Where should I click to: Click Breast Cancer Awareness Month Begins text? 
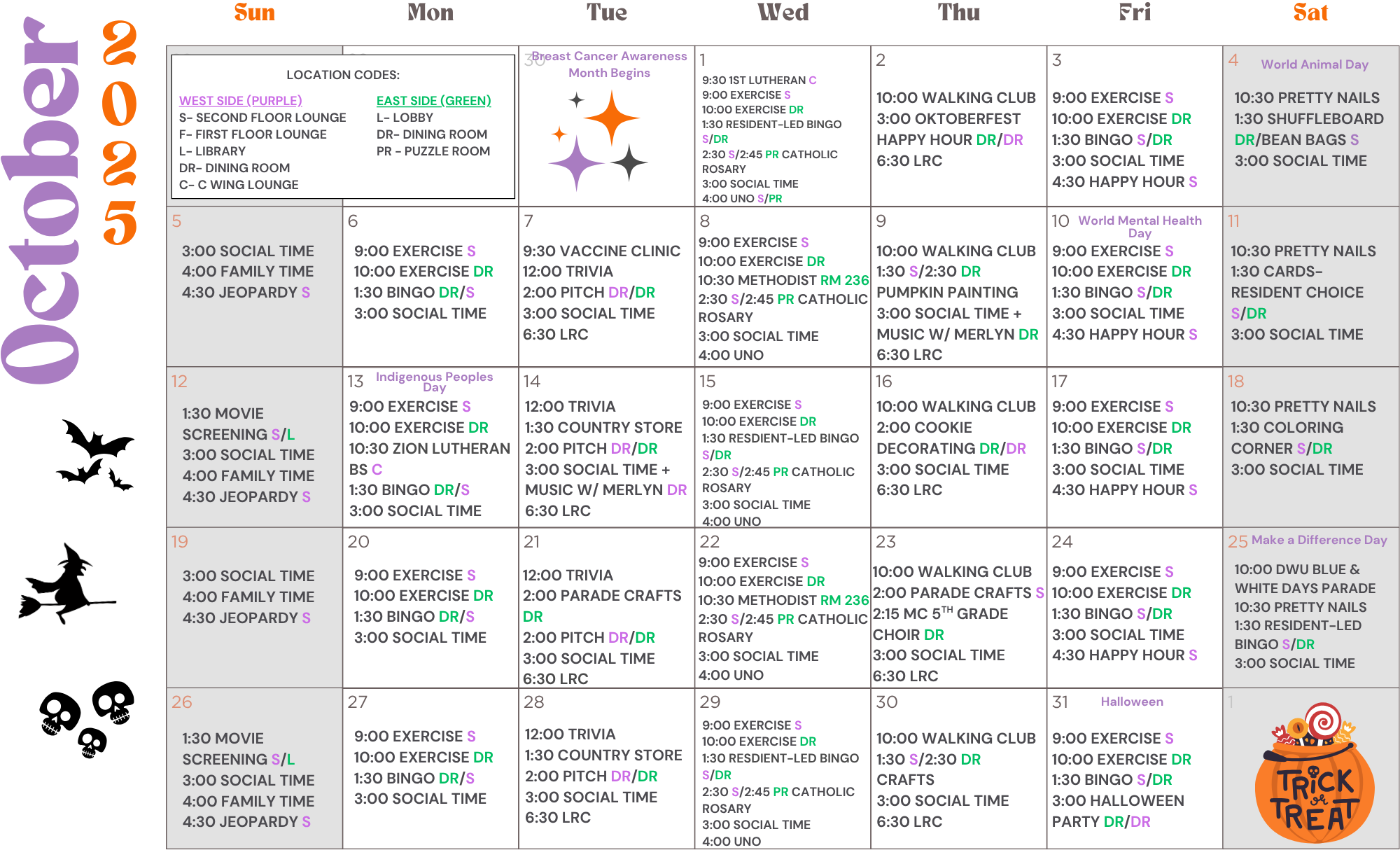[609, 64]
